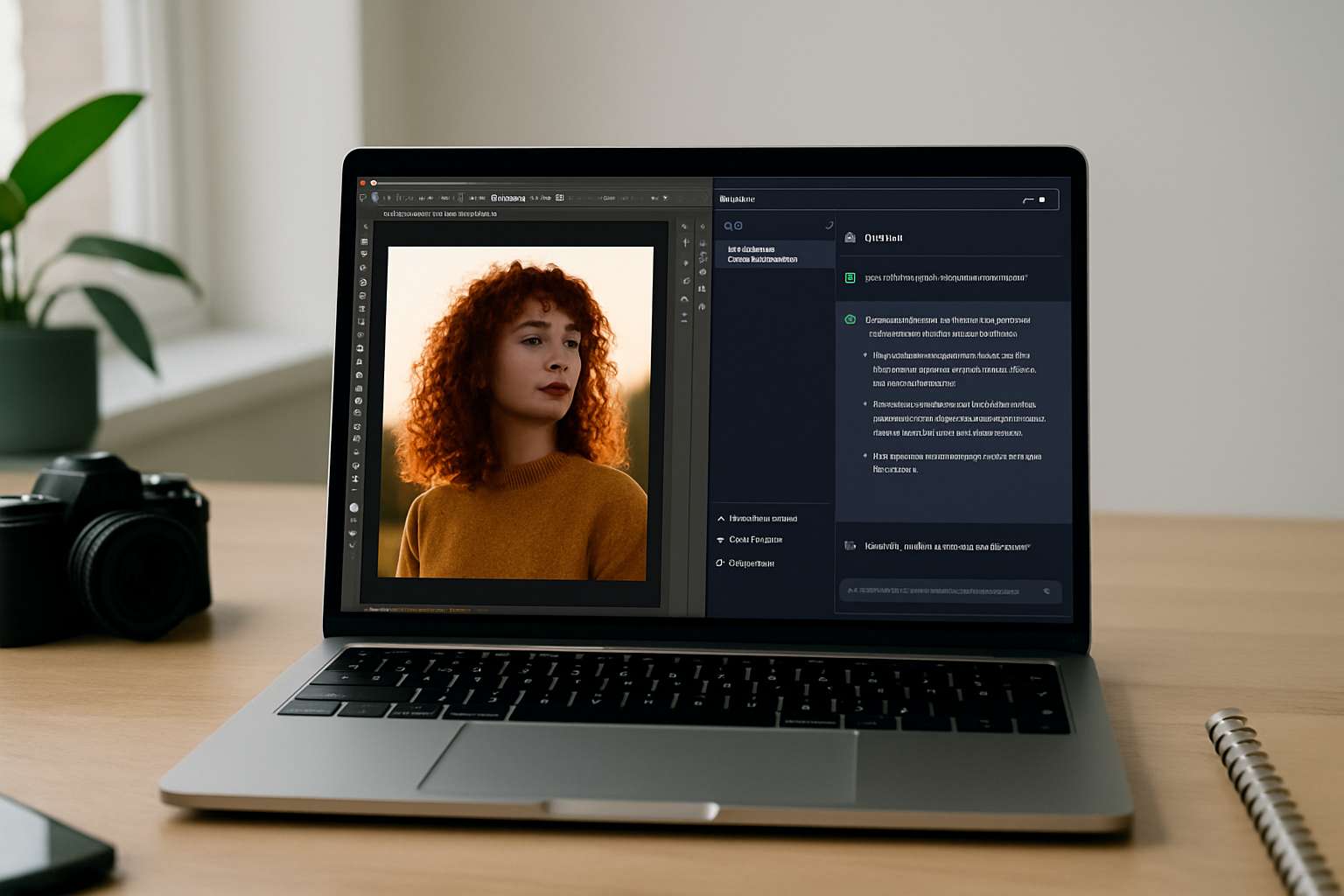Collapse the sidebar entry with the upward chevron
Screen dimensions: 1344x896
tap(721, 519)
